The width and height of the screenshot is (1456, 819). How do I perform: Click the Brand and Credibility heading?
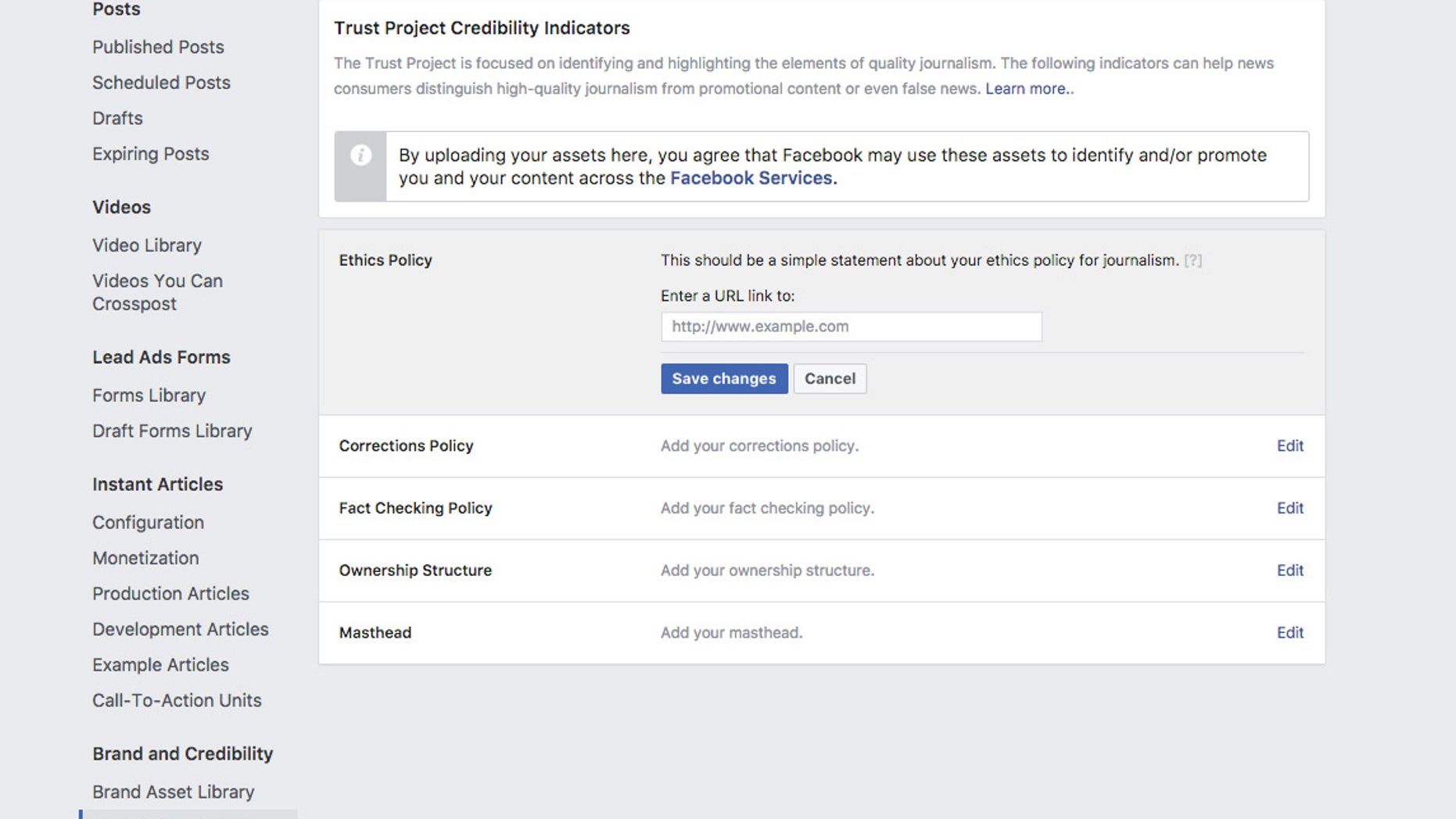pyautogui.click(x=182, y=753)
